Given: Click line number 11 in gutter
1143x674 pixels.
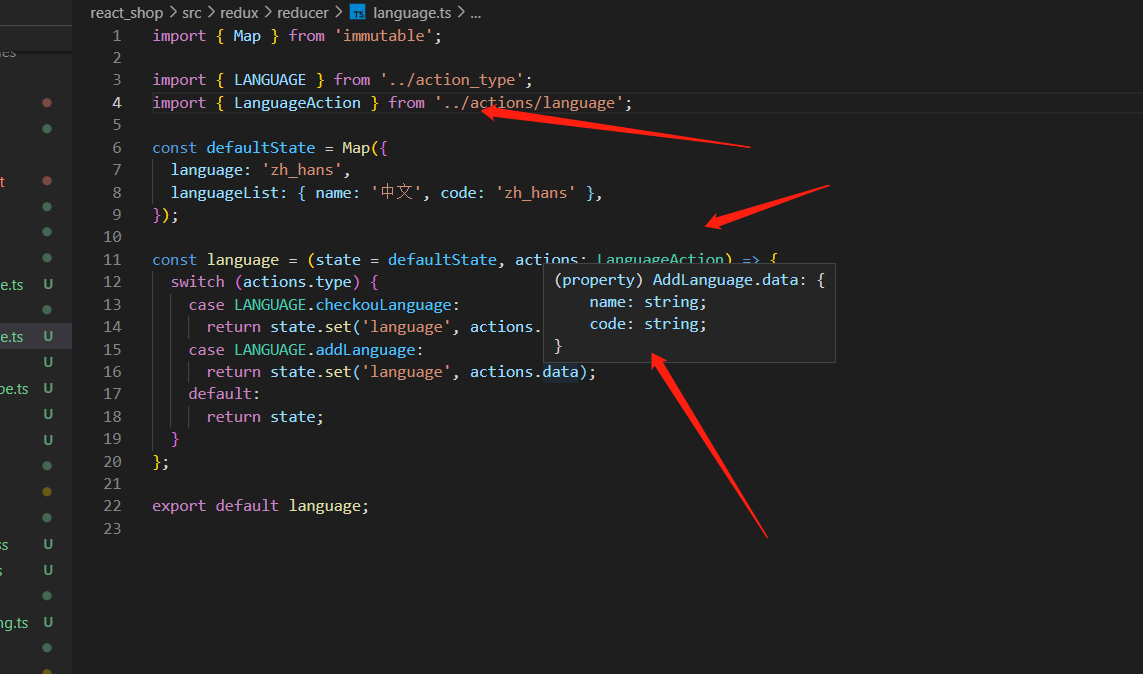Looking at the screenshot, I should tap(112, 259).
